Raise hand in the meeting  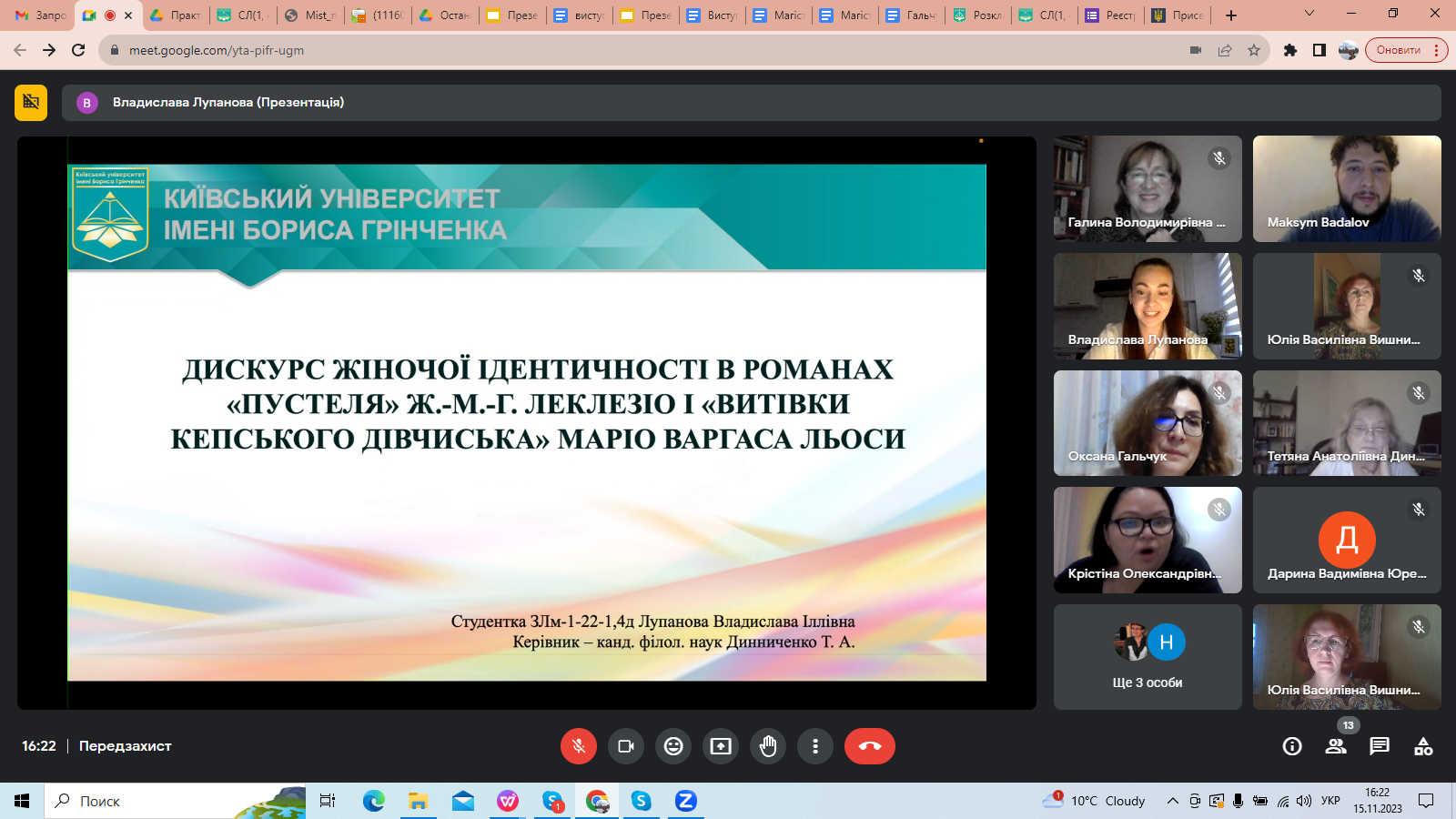tap(768, 746)
